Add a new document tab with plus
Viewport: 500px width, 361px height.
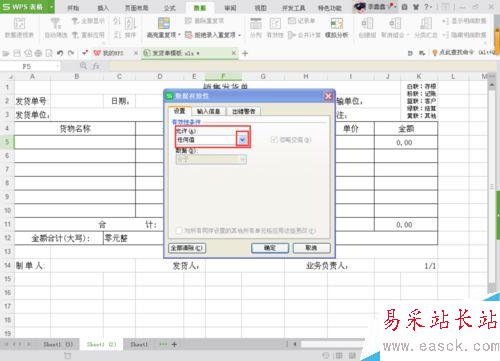click(x=245, y=53)
